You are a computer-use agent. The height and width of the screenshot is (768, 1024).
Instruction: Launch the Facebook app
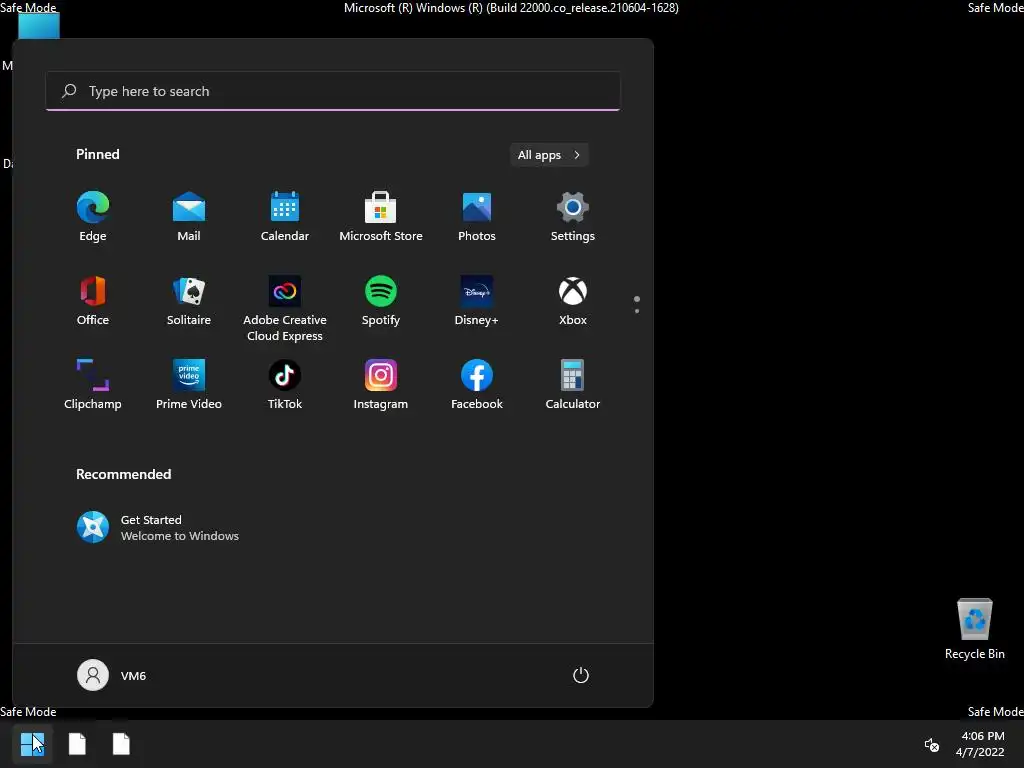point(477,385)
